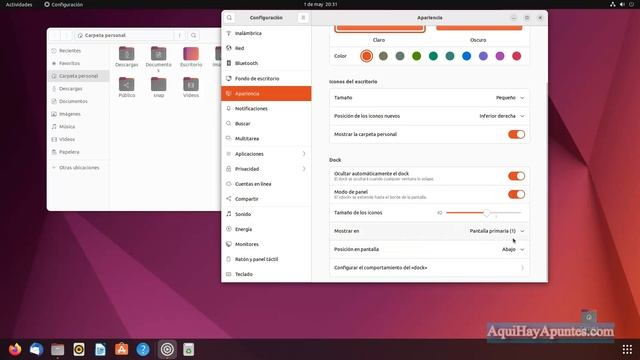
Task: Click the Tamaño de los iconos slider
Action: tap(484, 213)
